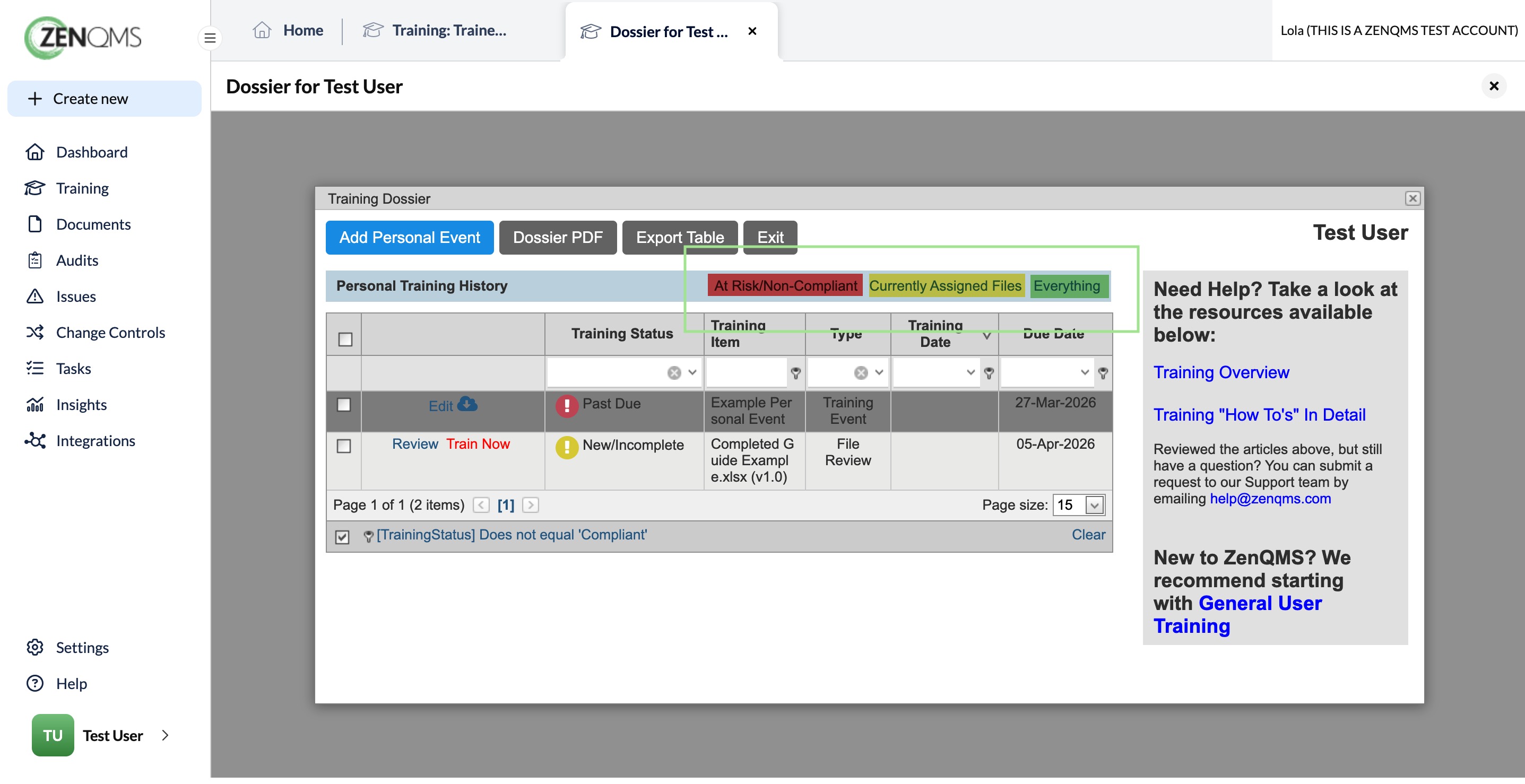Switch to the Home tab
Screen dimensions: 1525x784
point(288,30)
